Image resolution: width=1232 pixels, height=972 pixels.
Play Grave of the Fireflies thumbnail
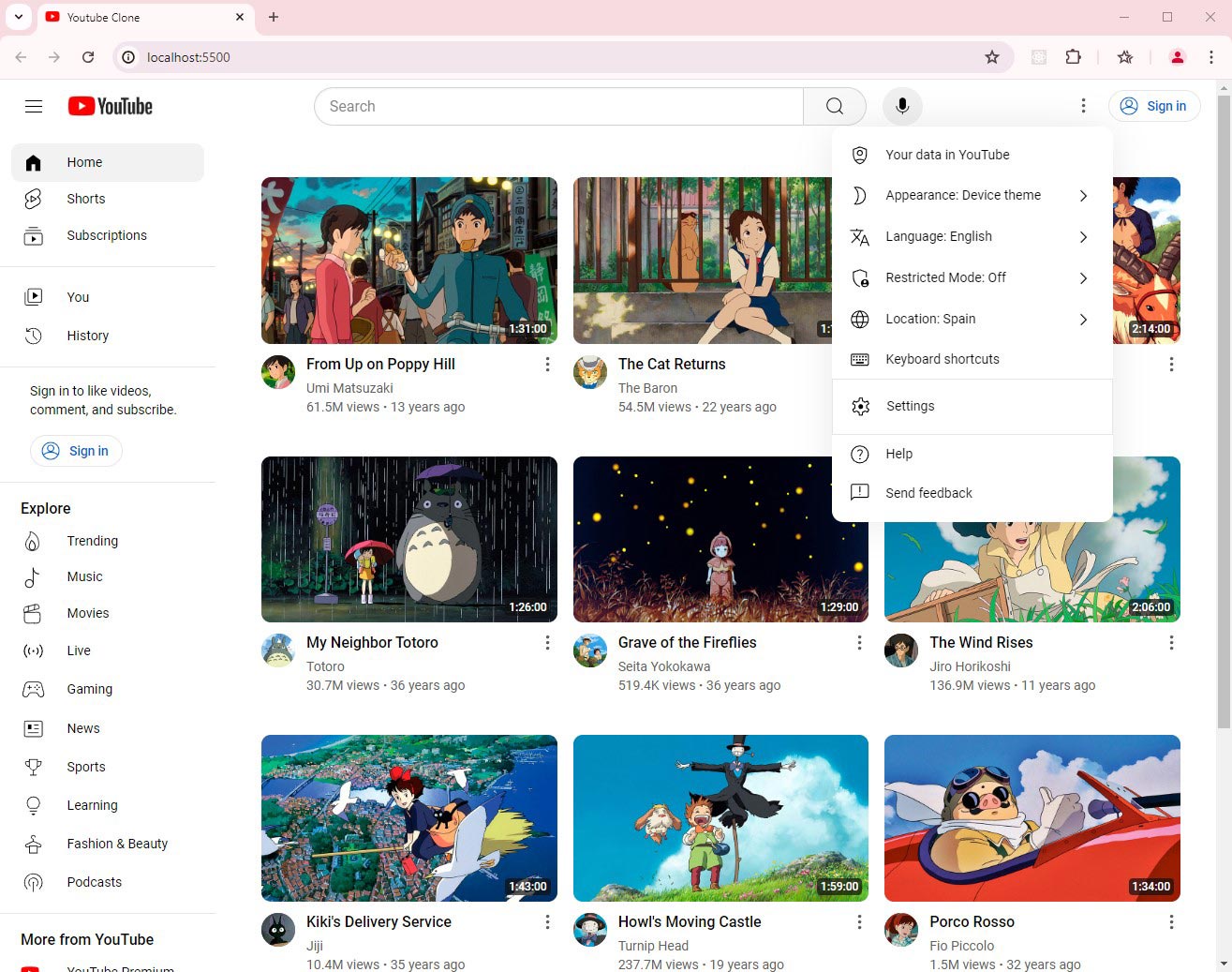click(720, 539)
